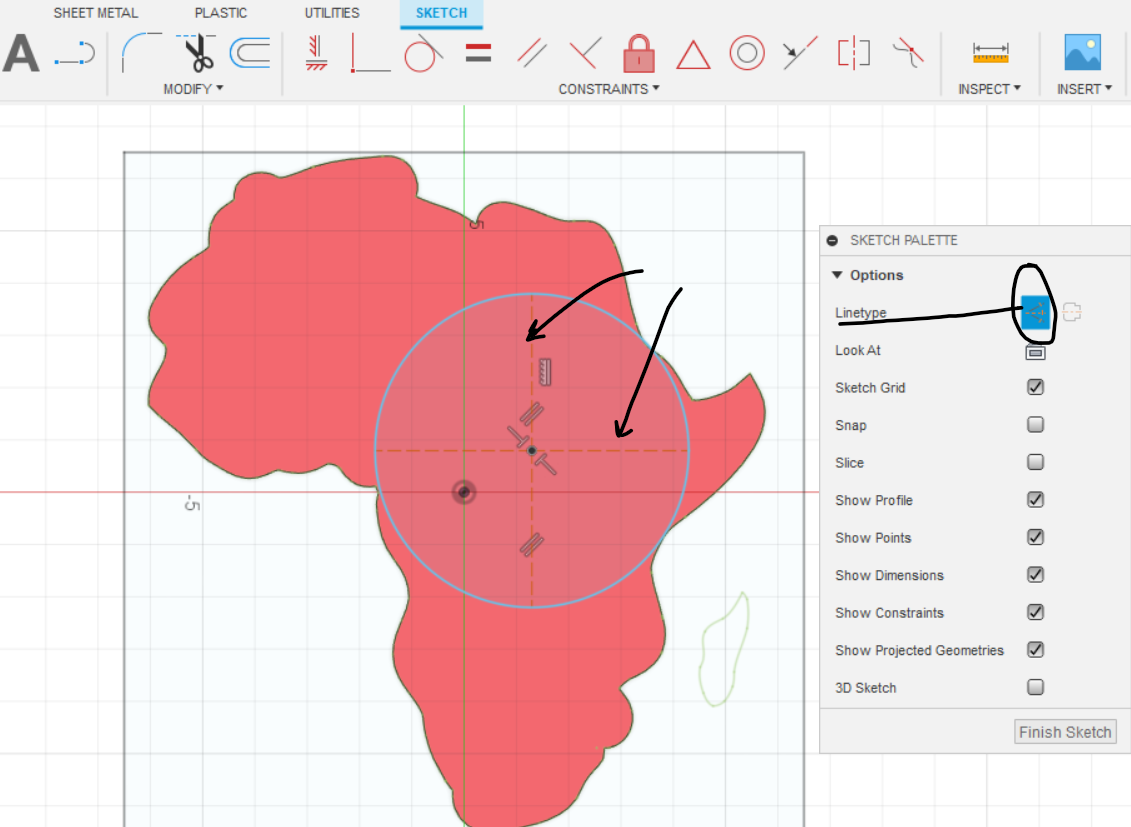The image size is (1131, 827).
Task: Toggle Centerline linetype button
Action: pos(1072,312)
